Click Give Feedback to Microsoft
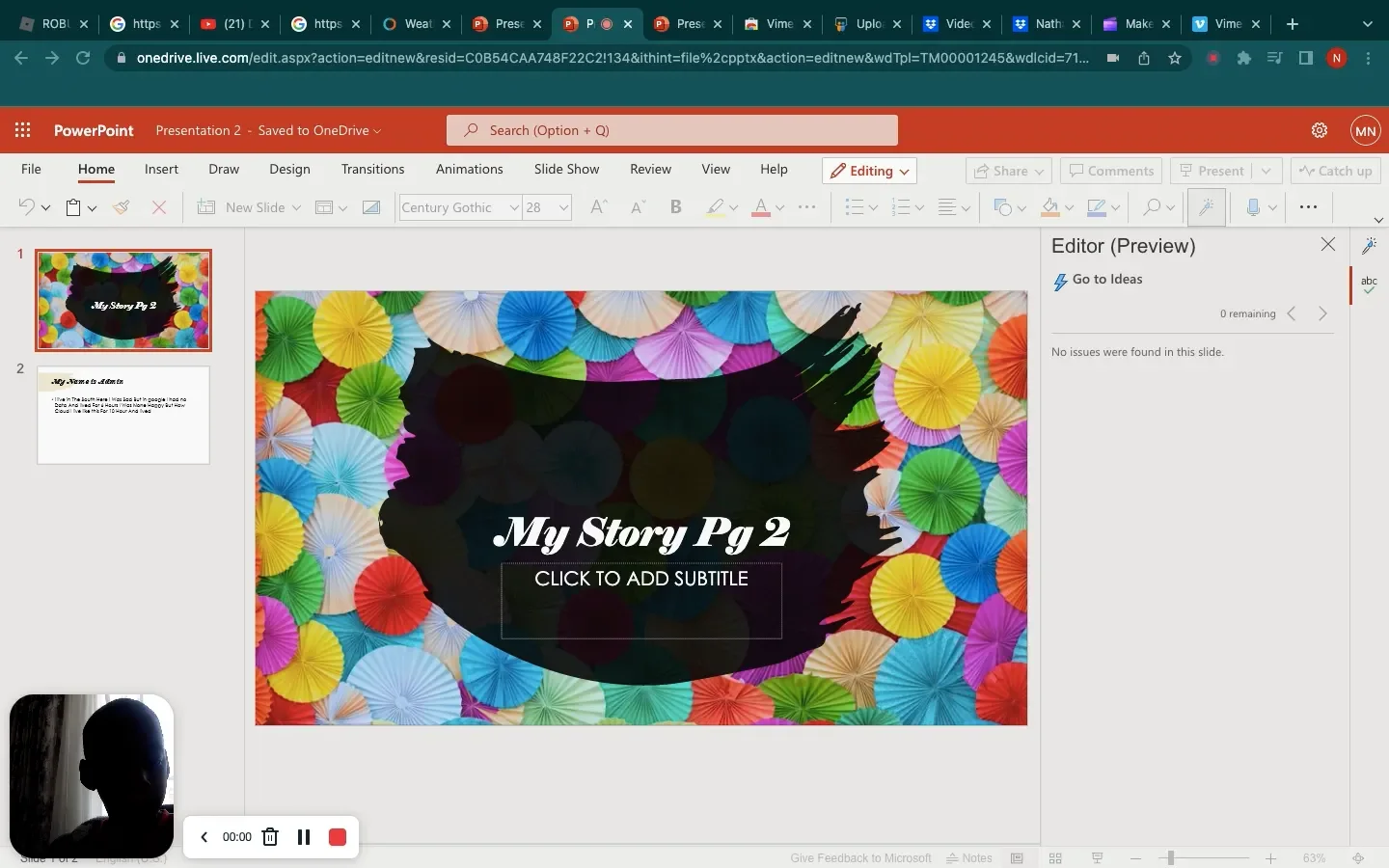The width and height of the screenshot is (1389, 868). coord(860,858)
